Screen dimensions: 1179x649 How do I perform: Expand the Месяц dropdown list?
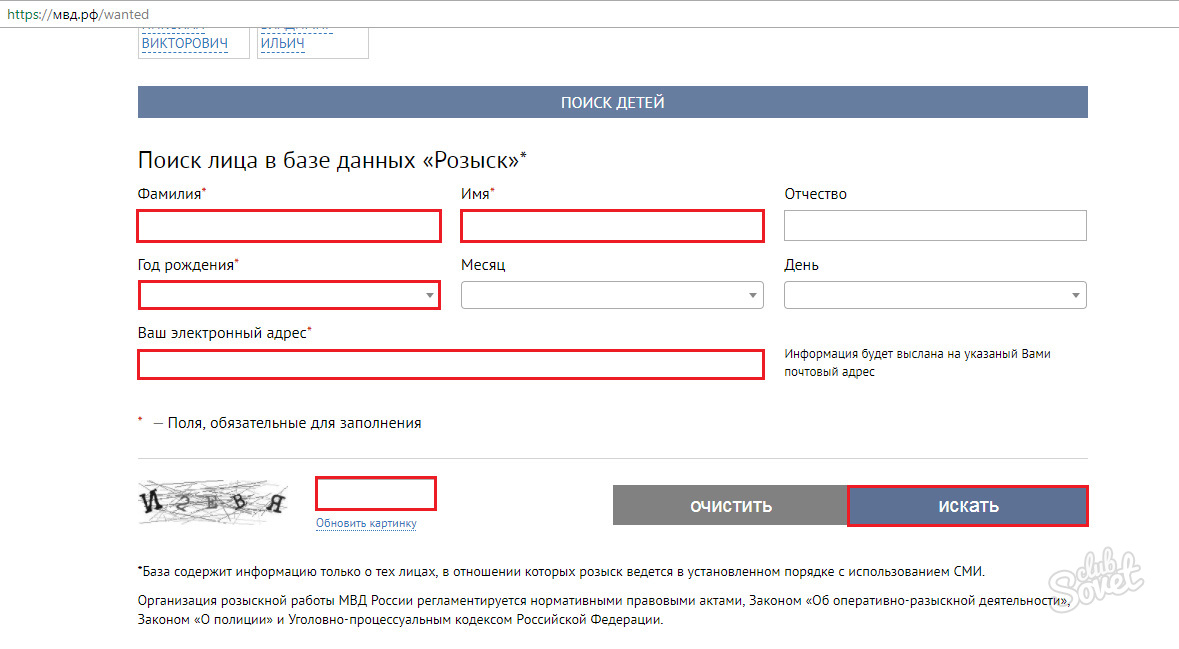point(612,295)
